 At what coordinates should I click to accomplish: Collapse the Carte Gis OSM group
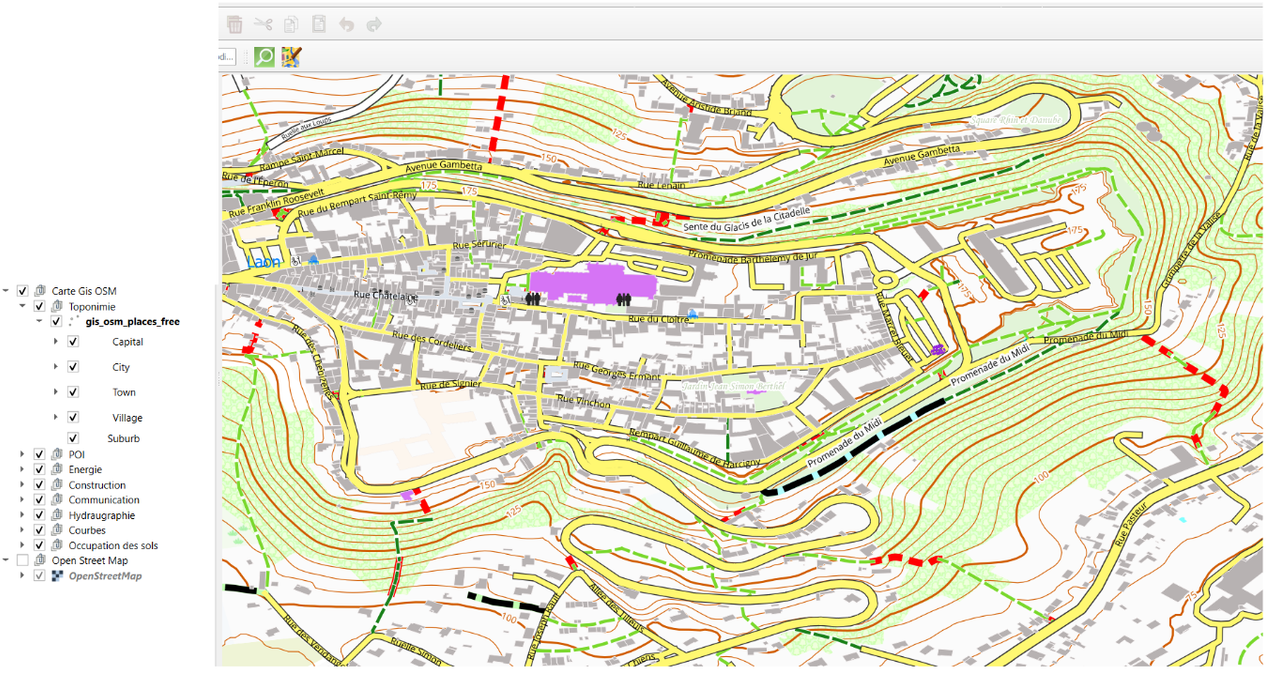[x=6, y=291]
